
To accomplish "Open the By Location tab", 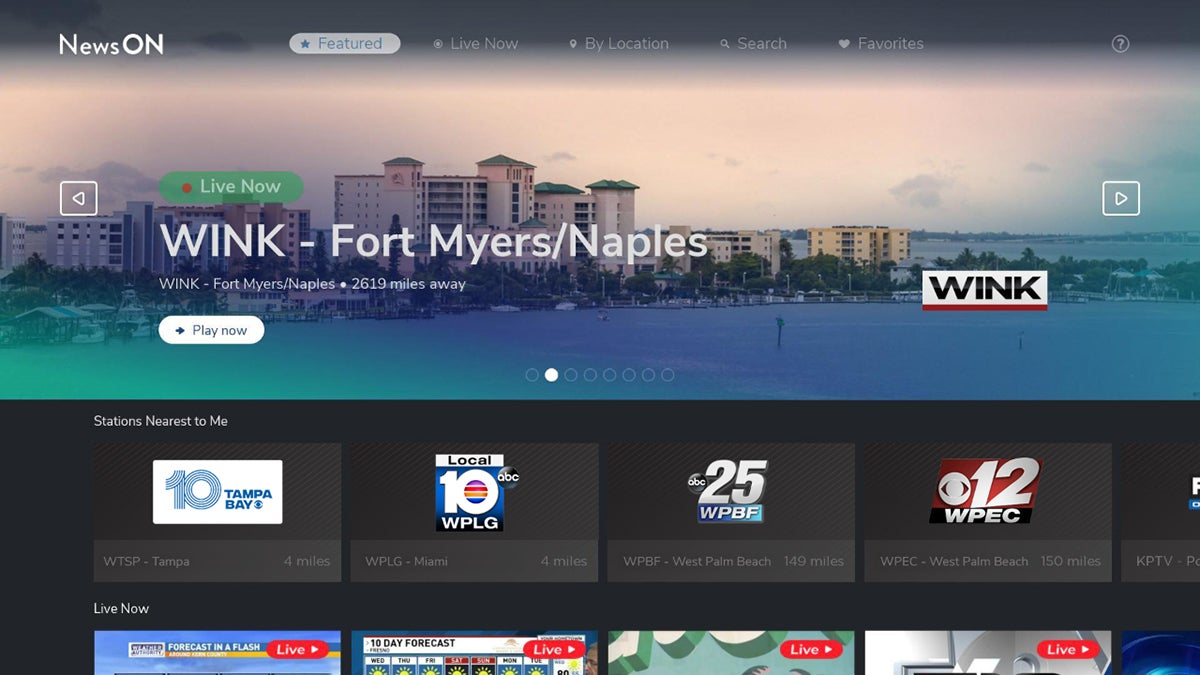I will point(619,44).
